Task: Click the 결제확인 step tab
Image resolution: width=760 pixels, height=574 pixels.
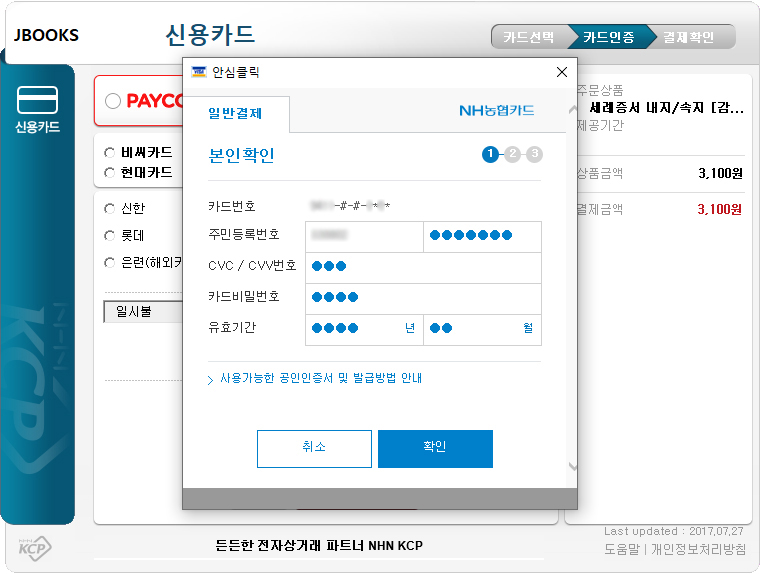Action: [x=689, y=37]
